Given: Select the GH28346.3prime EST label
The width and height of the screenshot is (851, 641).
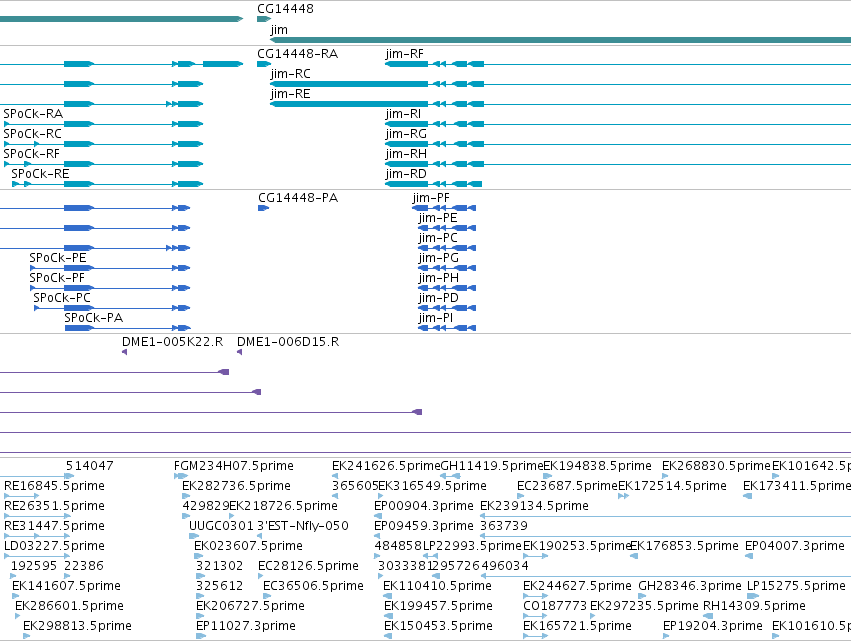Looking at the screenshot, I should 690,587.
